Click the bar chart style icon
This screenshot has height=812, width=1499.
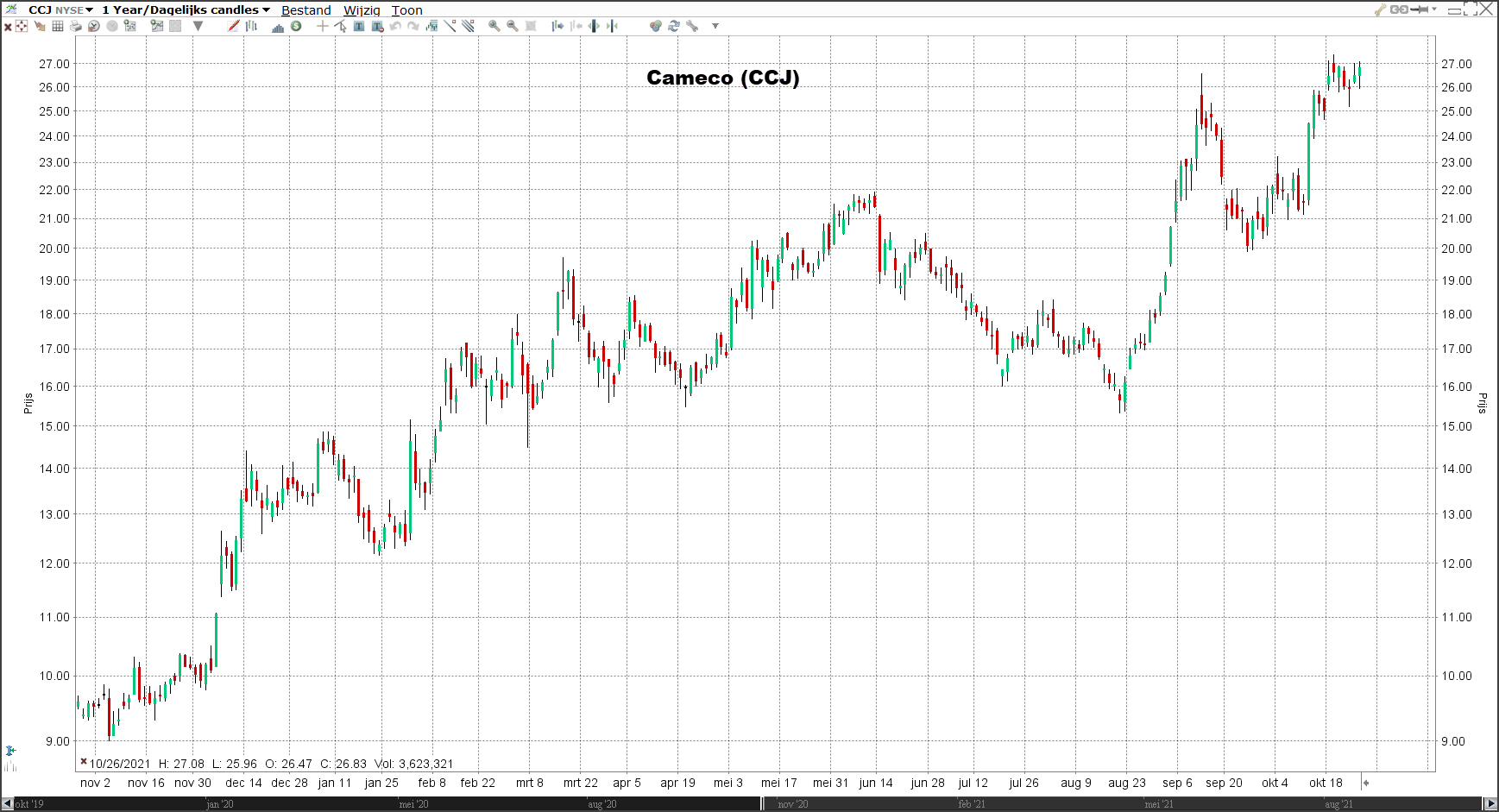click(x=251, y=26)
